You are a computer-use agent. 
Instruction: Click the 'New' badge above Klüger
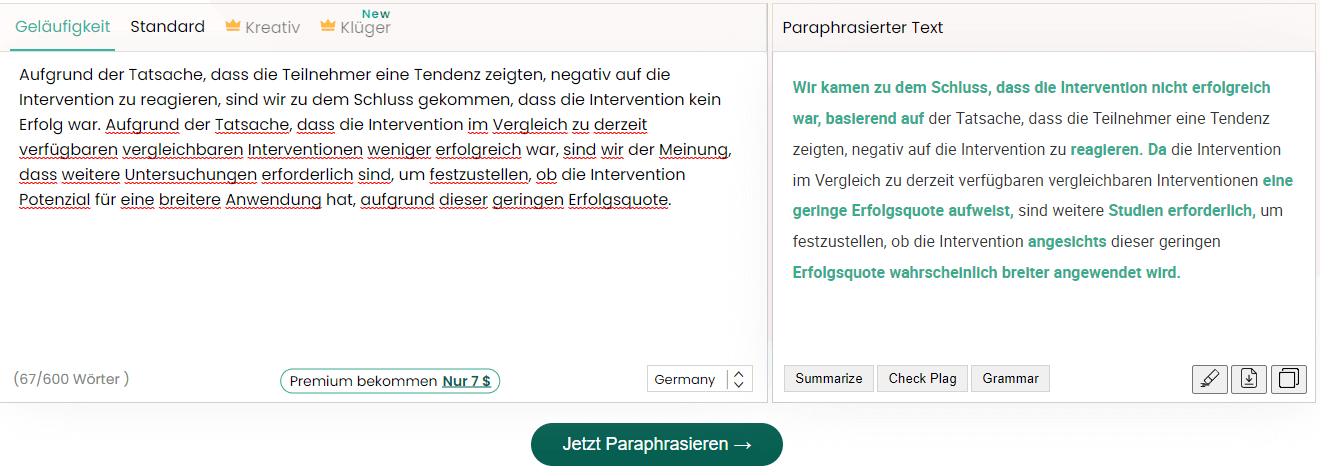point(377,14)
